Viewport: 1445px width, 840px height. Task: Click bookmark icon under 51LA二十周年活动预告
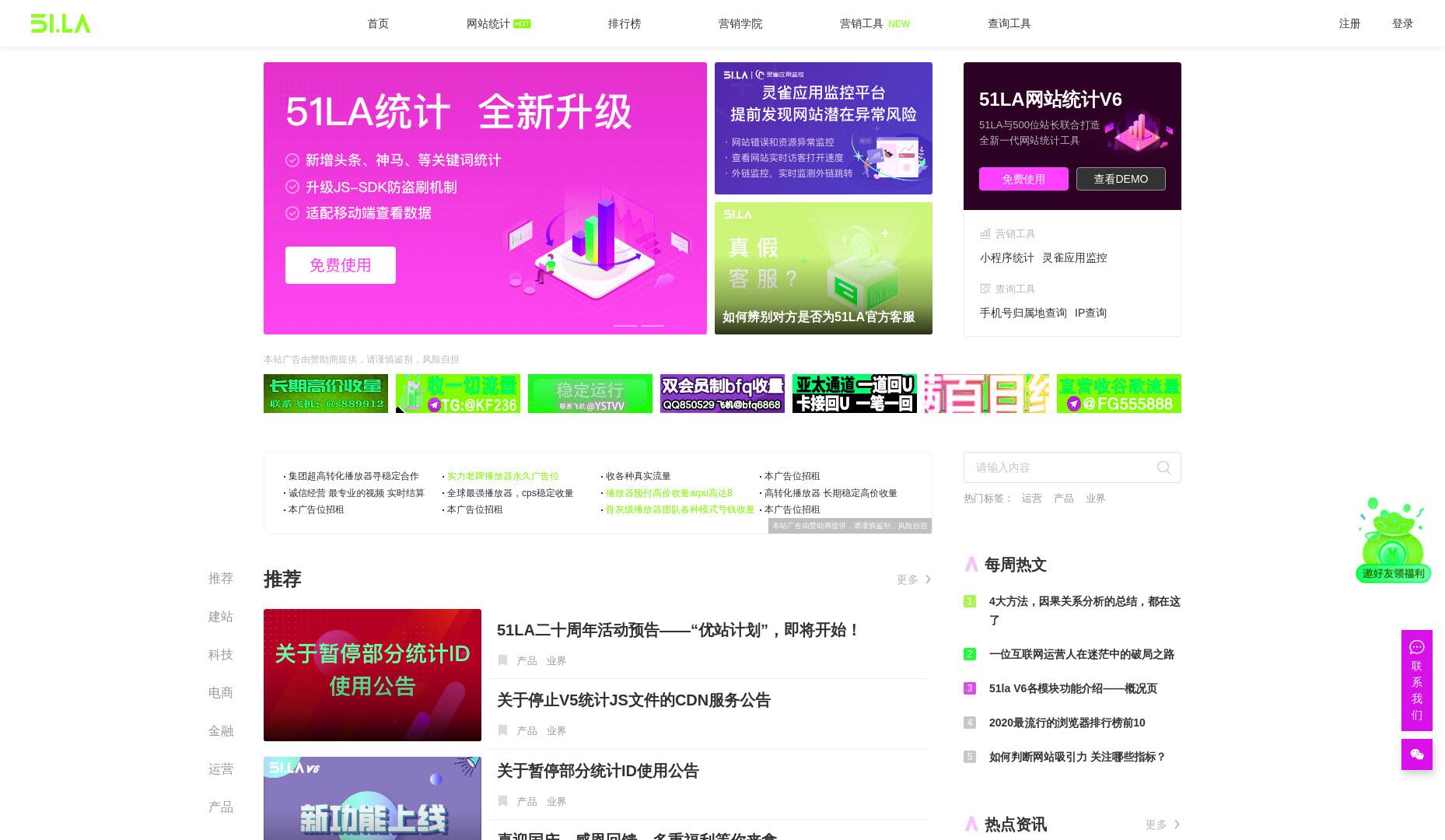tap(502, 660)
